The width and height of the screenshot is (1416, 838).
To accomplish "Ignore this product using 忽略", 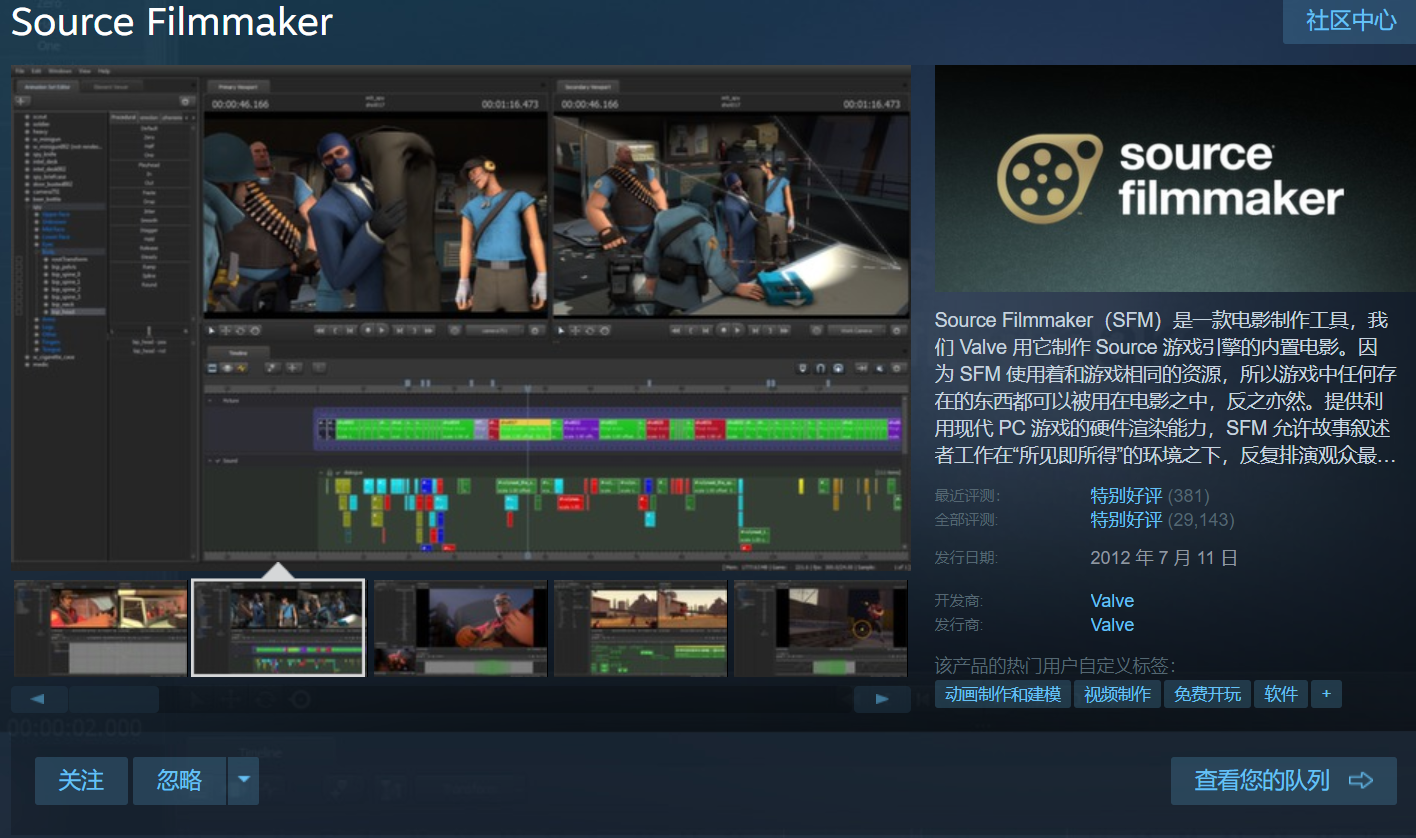I will [178, 781].
